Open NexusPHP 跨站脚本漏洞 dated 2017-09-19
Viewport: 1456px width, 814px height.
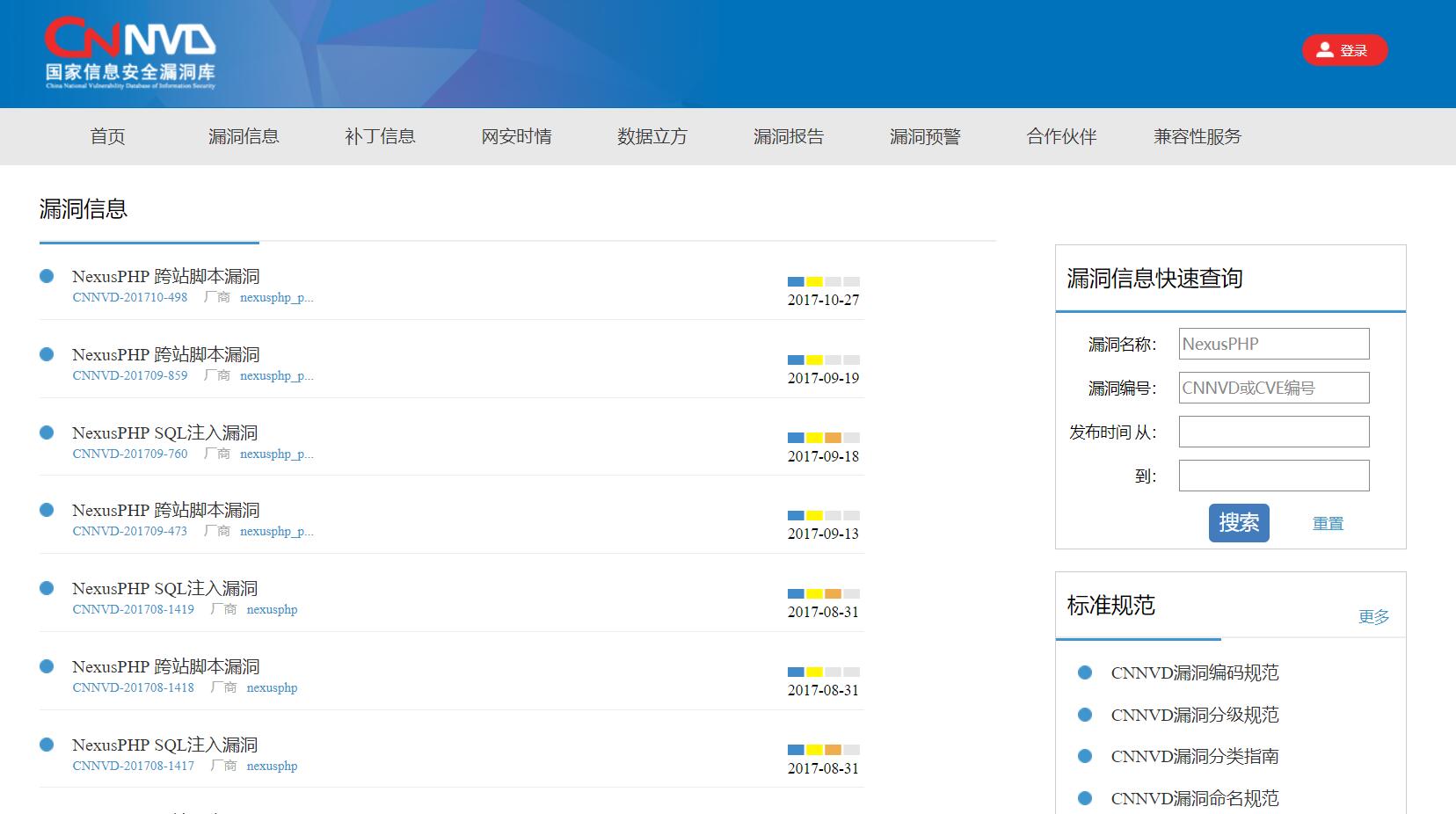(x=166, y=354)
